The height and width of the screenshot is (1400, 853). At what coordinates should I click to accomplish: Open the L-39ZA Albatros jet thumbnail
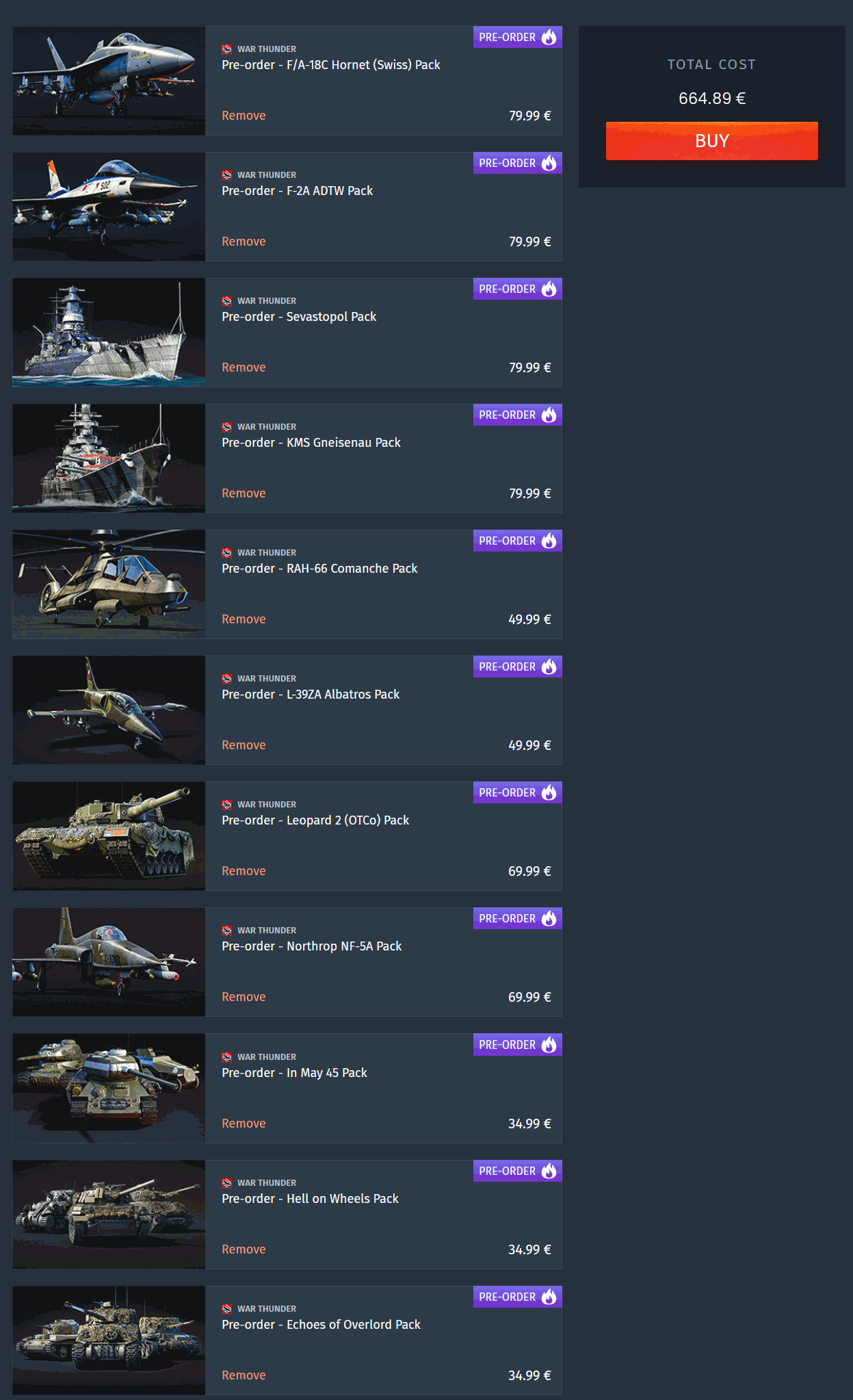coord(109,710)
